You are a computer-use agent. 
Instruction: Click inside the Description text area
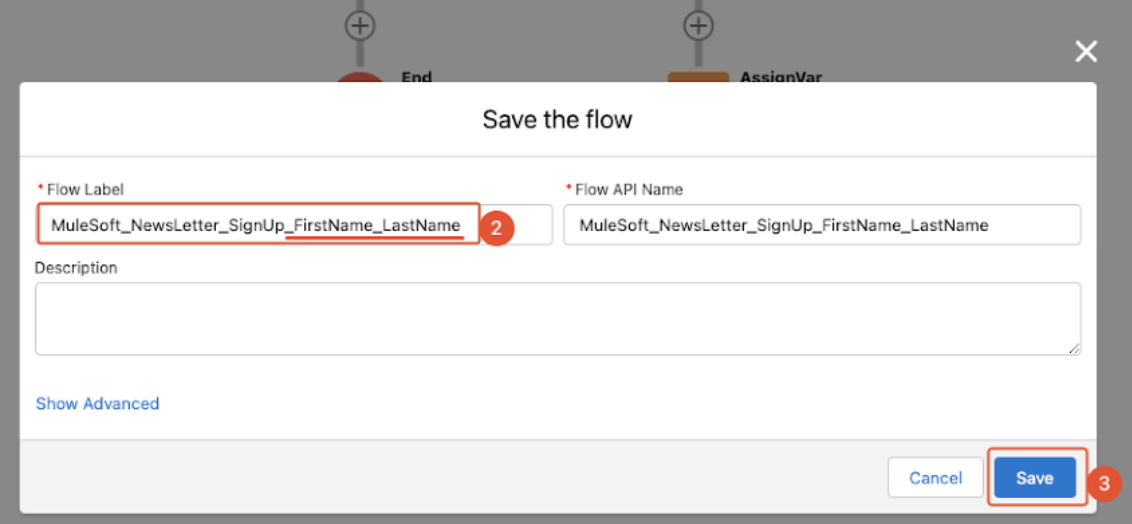point(557,318)
